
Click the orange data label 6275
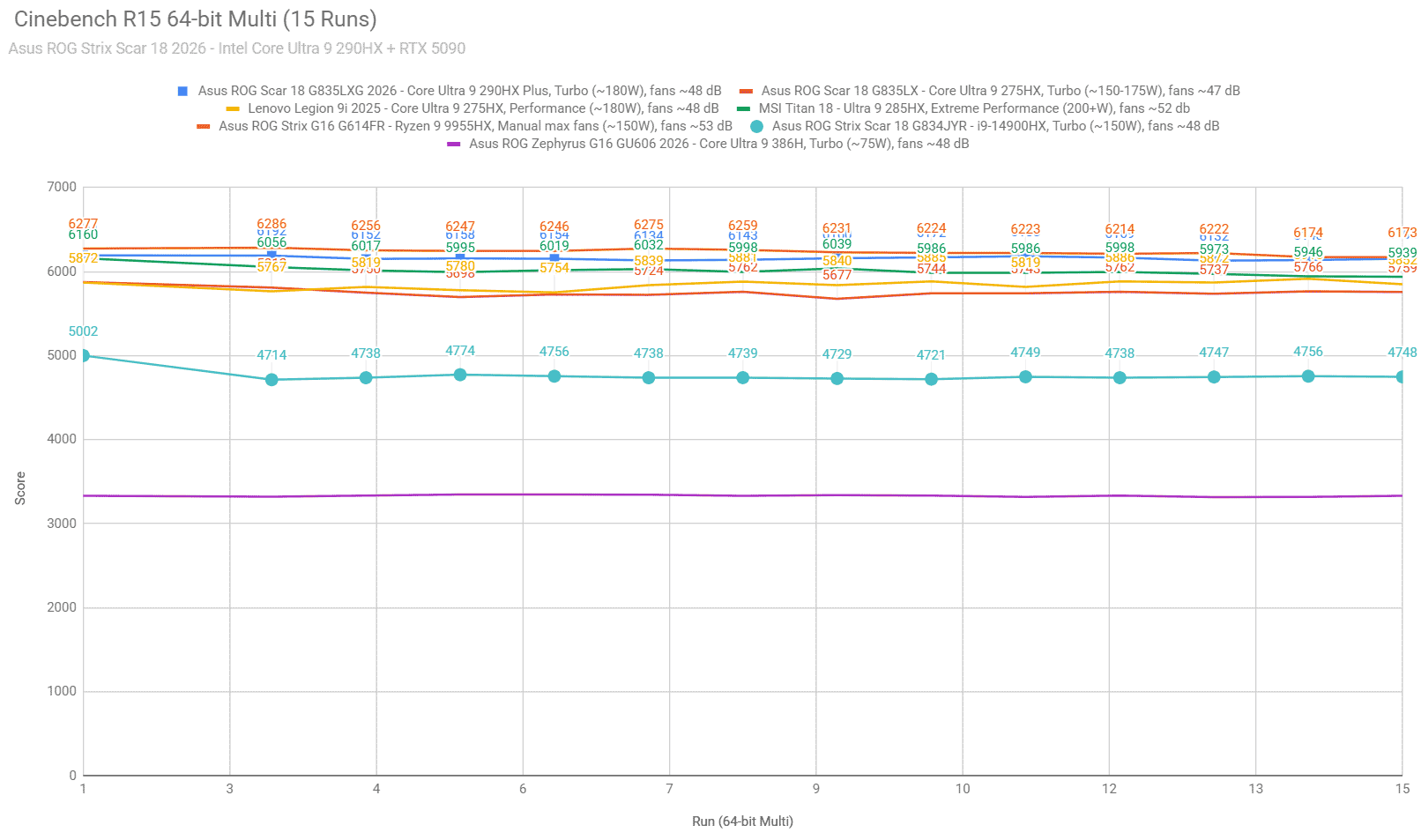pos(649,225)
